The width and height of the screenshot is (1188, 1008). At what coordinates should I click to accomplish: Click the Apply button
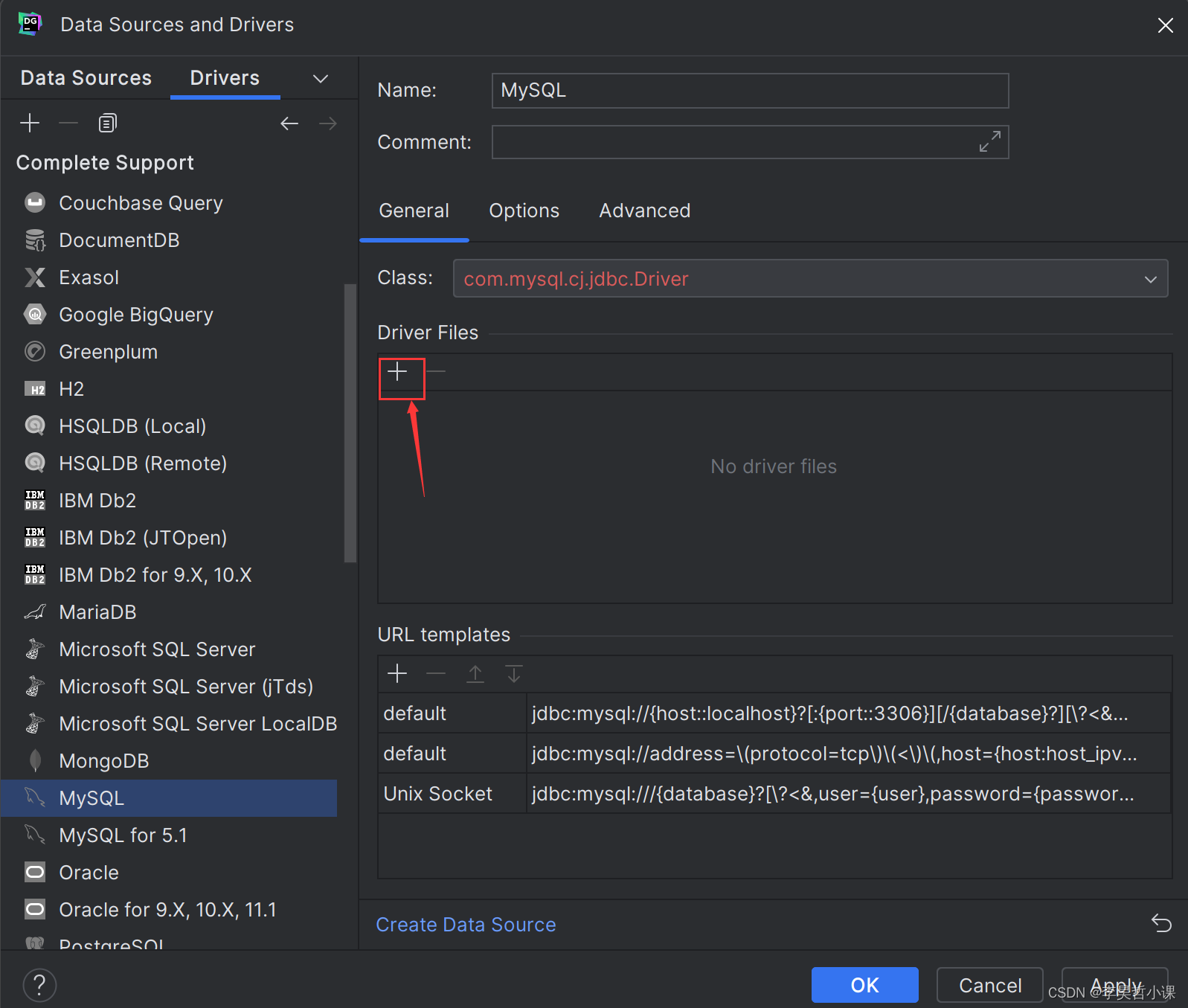[1115, 985]
